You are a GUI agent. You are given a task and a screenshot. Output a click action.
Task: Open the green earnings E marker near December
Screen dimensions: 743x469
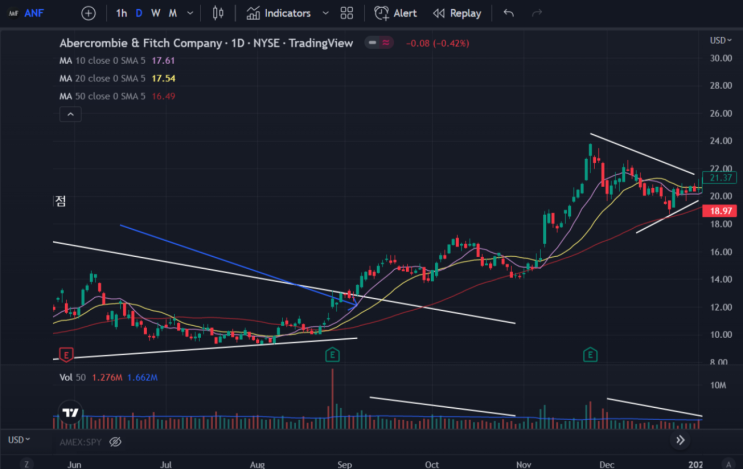pyautogui.click(x=590, y=354)
